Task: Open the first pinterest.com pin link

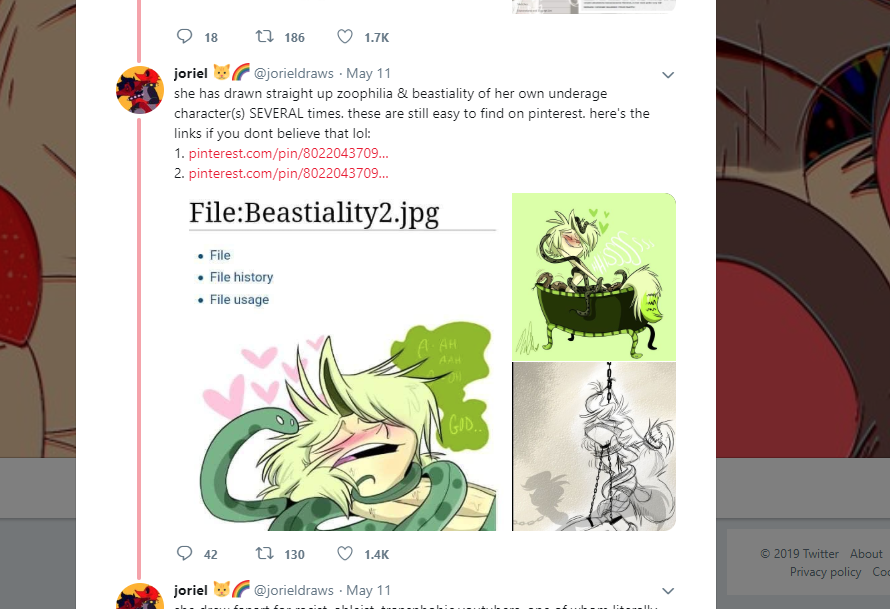Action: point(288,153)
